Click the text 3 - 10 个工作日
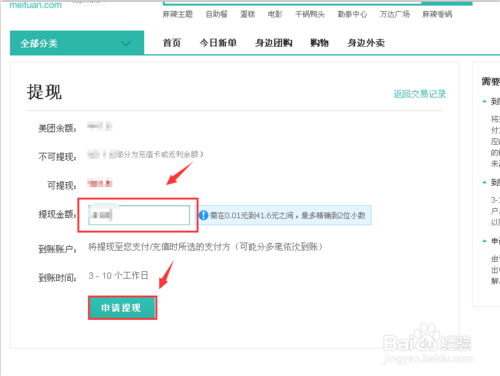This screenshot has width=500, height=376. click(x=118, y=276)
